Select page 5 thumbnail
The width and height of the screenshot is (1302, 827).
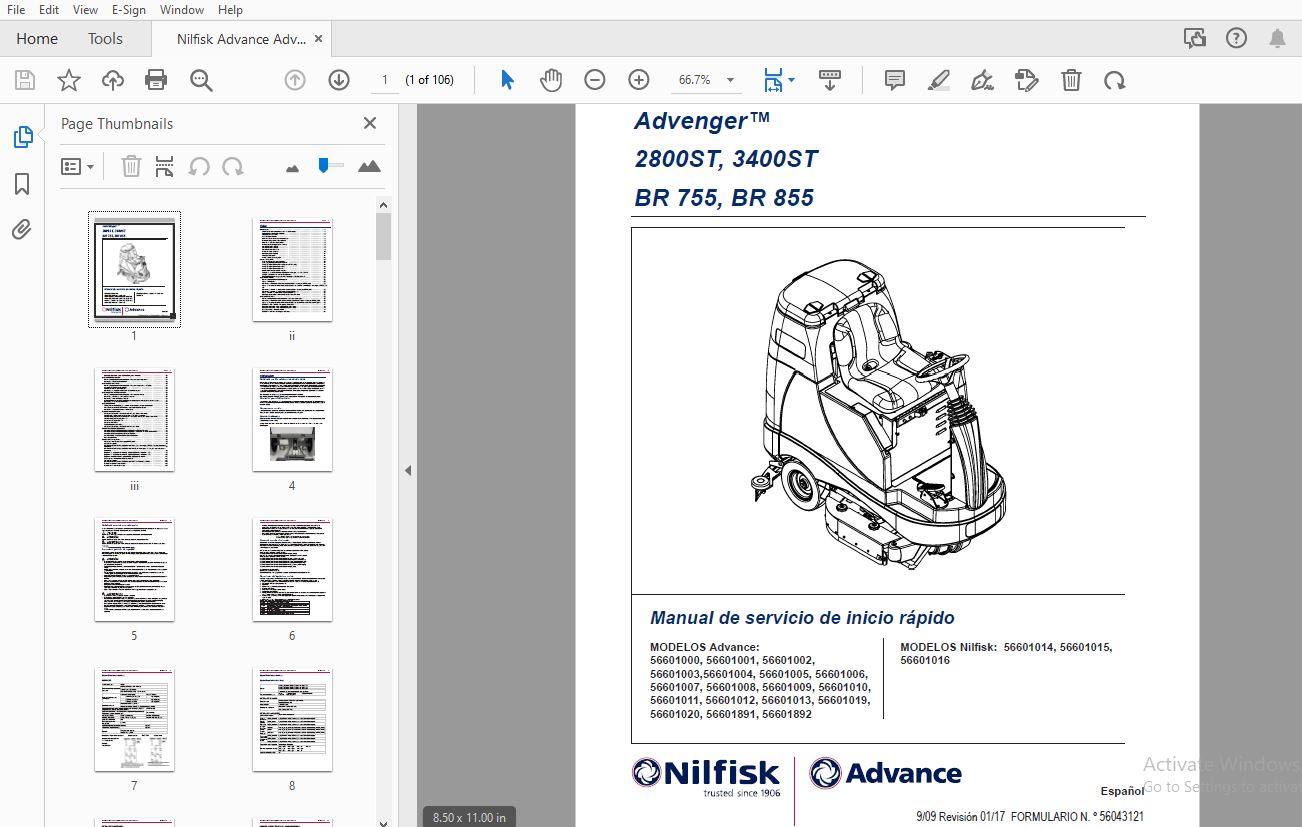(134, 569)
